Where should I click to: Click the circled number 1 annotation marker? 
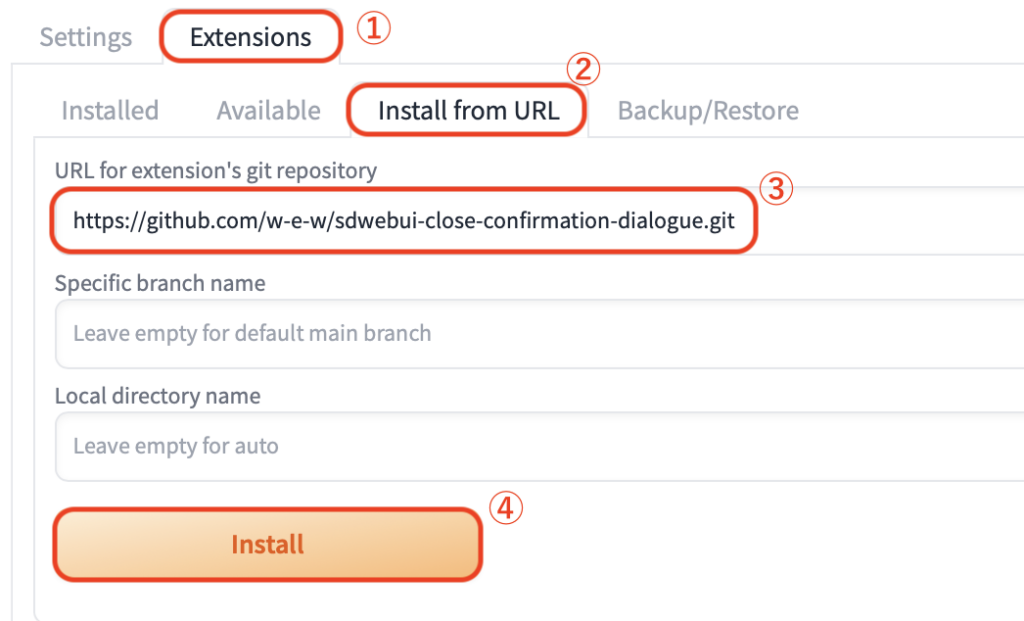pyautogui.click(x=374, y=29)
